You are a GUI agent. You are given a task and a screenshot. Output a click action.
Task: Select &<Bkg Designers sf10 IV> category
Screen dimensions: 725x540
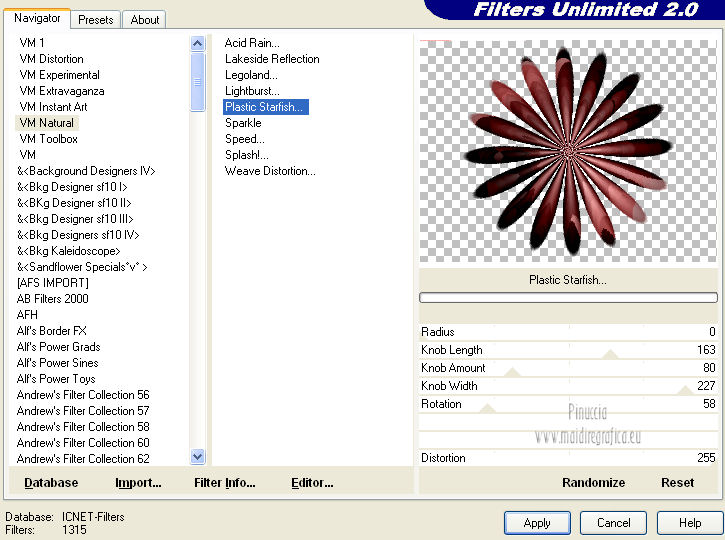[78, 235]
